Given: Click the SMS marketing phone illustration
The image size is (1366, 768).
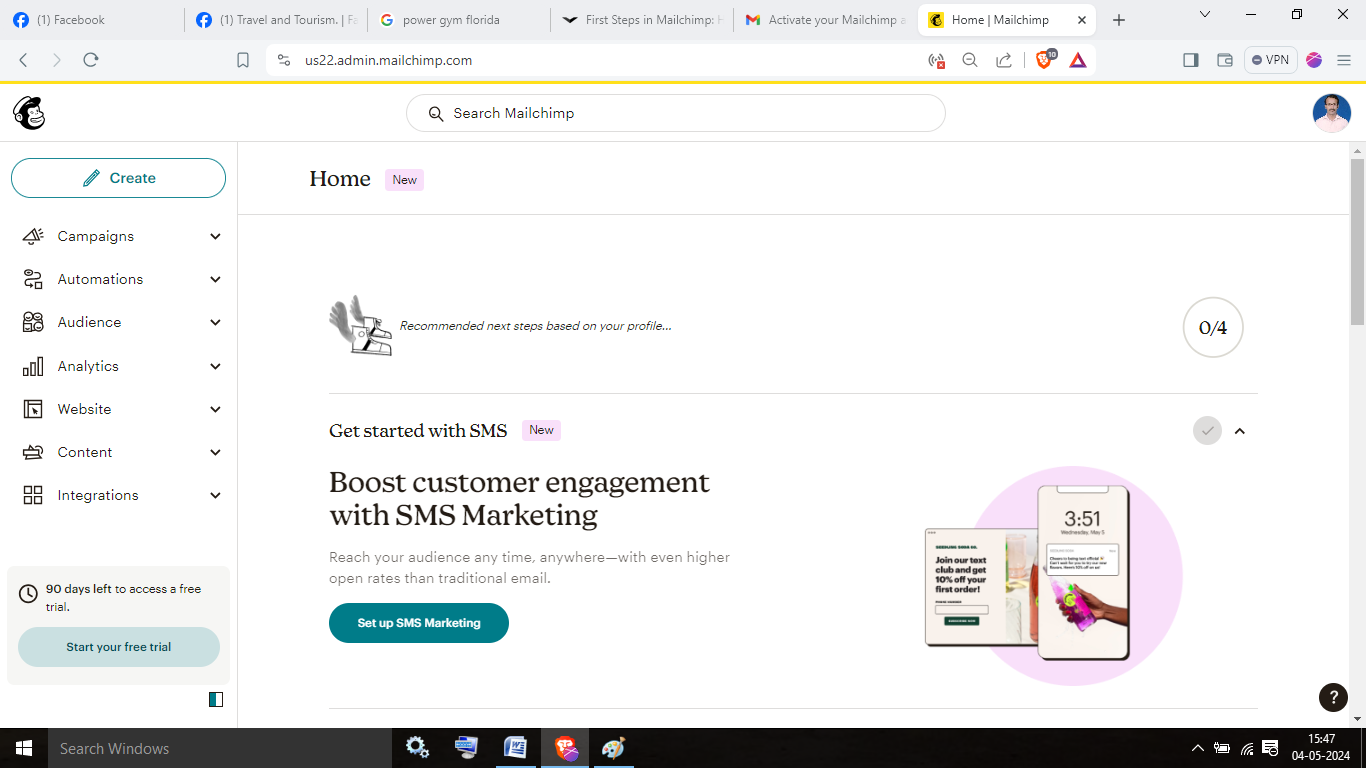Looking at the screenshot, I should pyautogui.click(x=1052, y=575).
